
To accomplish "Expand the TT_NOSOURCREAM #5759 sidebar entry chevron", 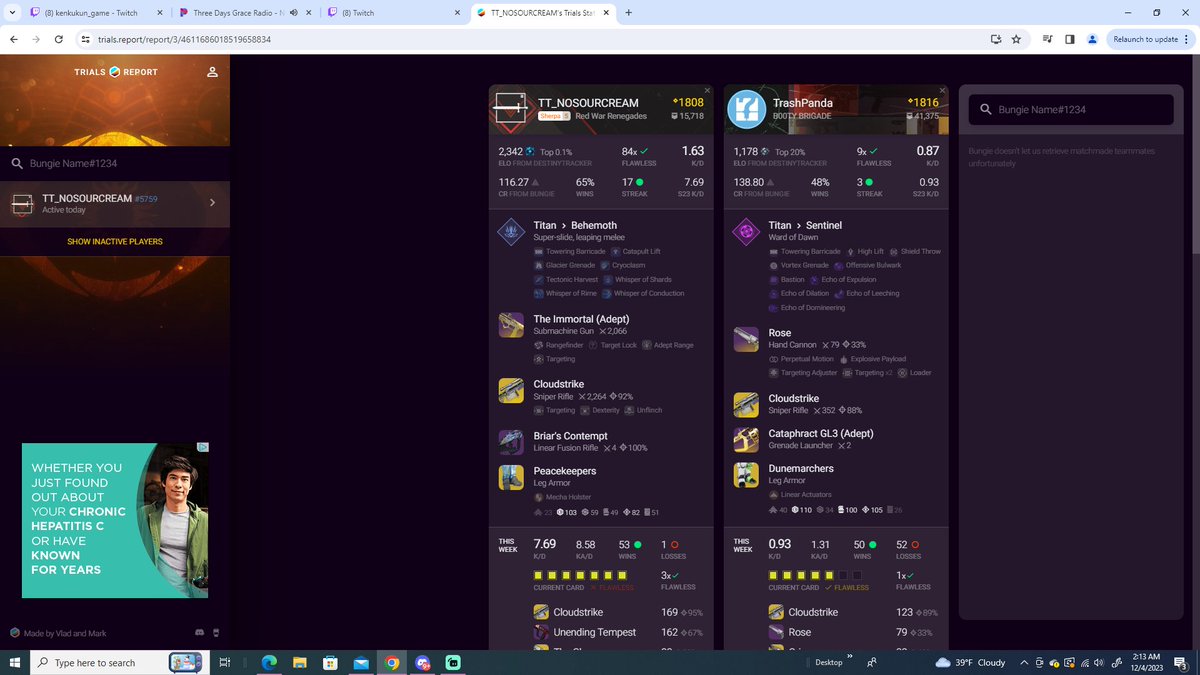I will click(x=212, y=203).
